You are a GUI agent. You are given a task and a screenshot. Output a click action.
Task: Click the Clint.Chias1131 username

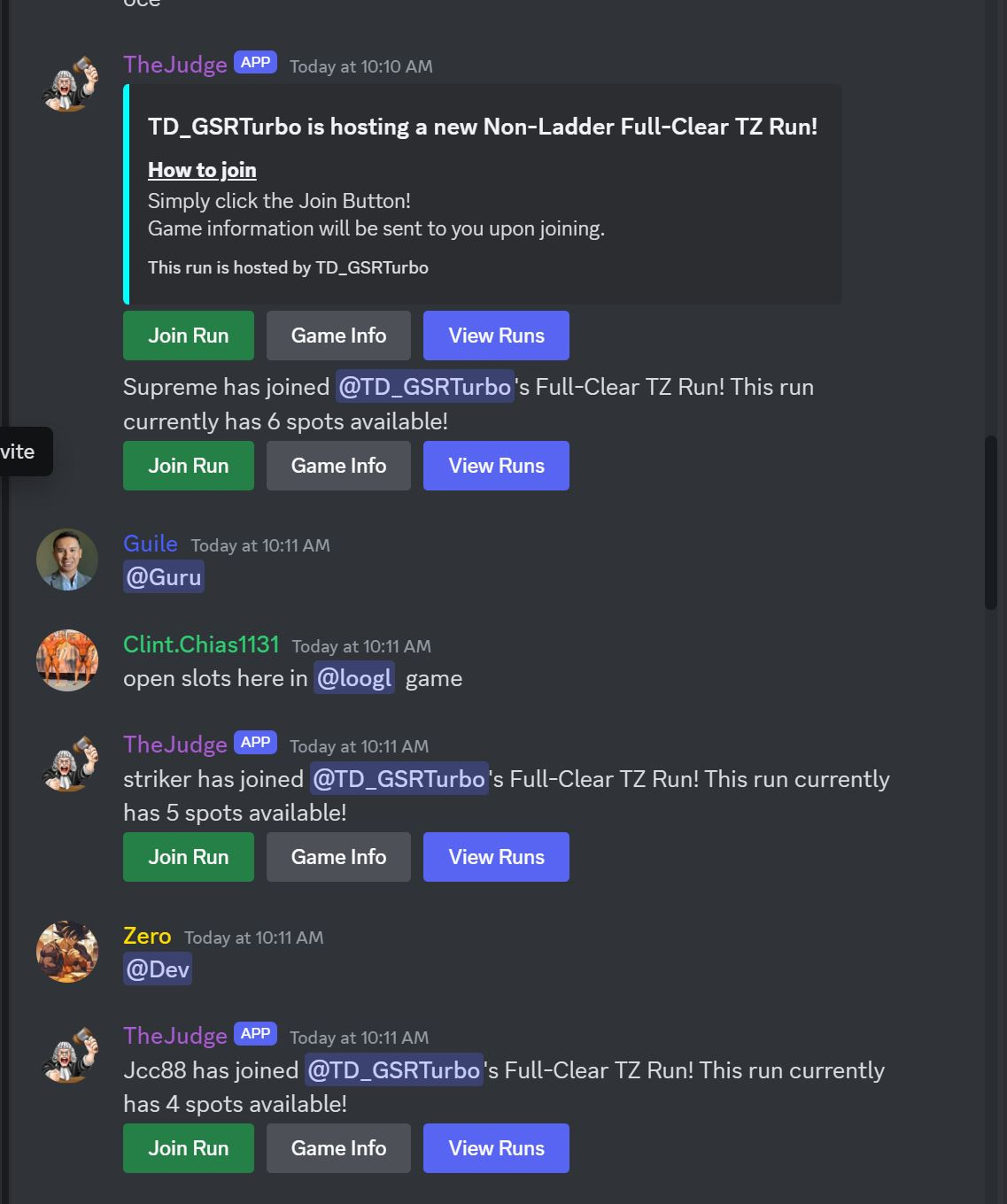pyautogui.click(x=201, y=644)
